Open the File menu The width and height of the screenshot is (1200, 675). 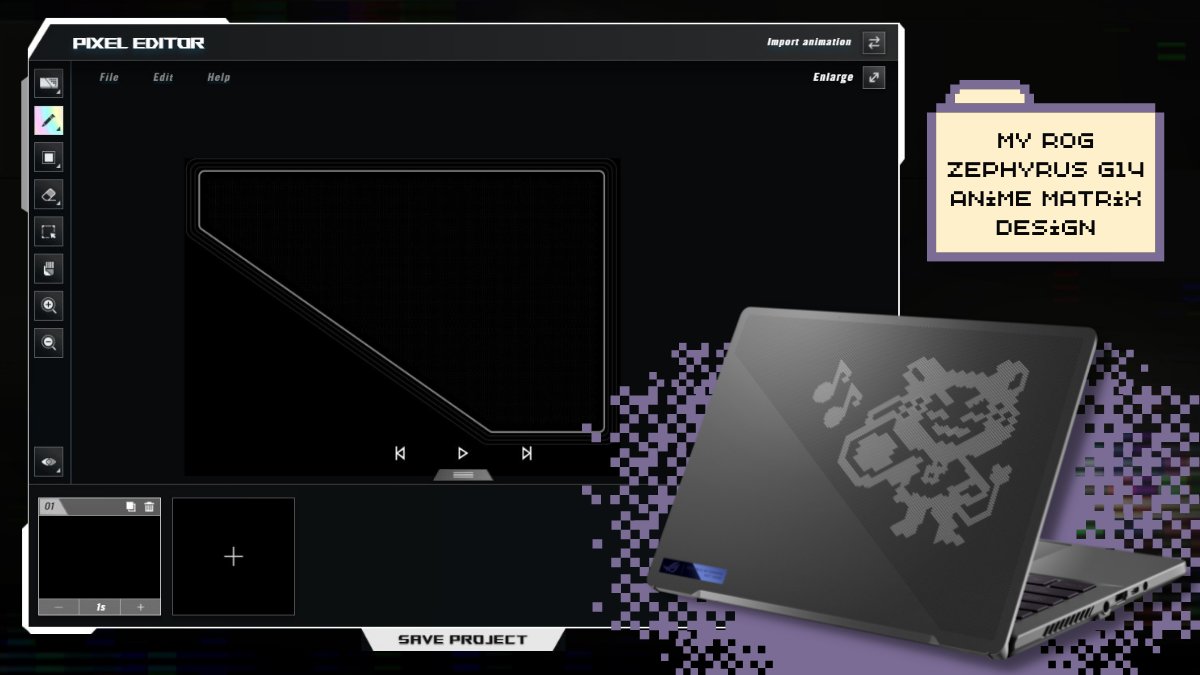pos(108,77)
